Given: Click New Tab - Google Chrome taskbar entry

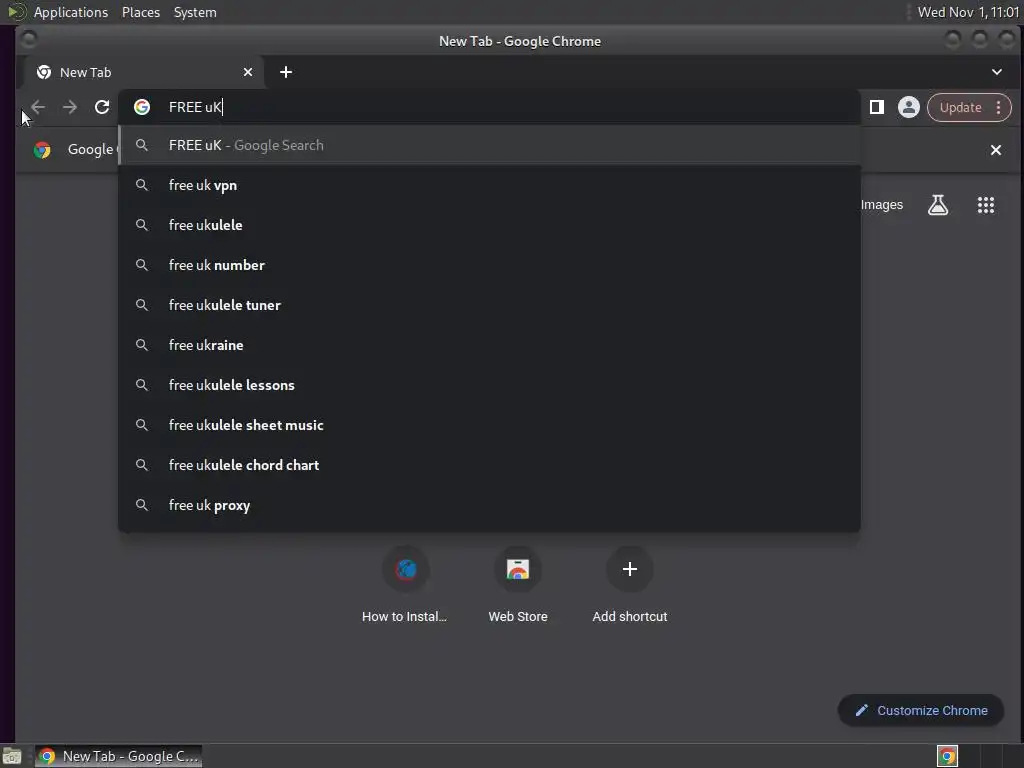Looking at the screenshot, I should [118, 756].
